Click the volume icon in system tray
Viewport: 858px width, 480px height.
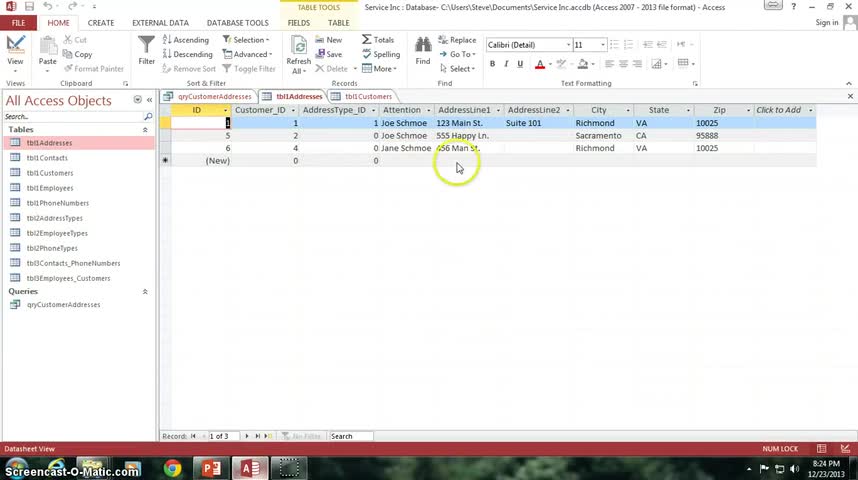795,469
